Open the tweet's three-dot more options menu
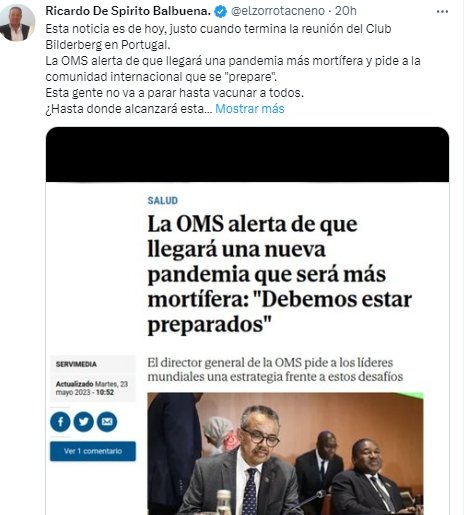 (442, 12)
